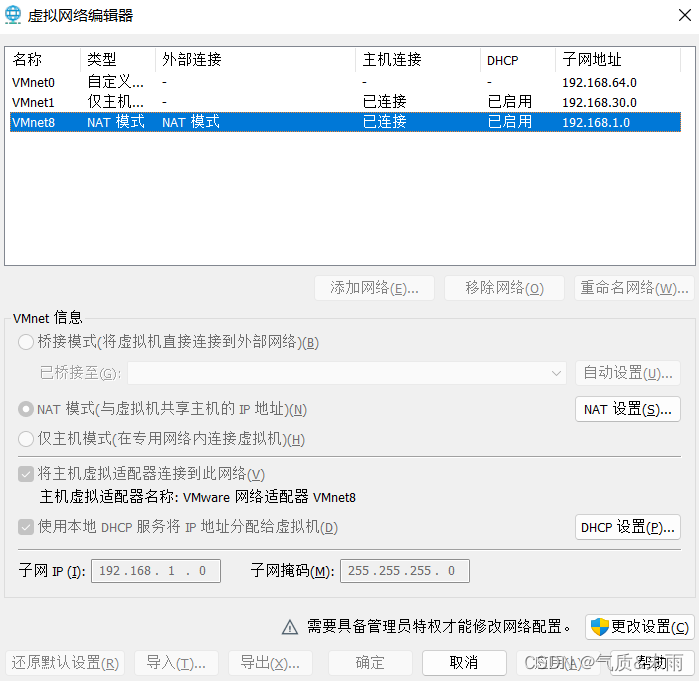
Task: Click 自动设置(U)... button
Action: click(x=628, y=373)
